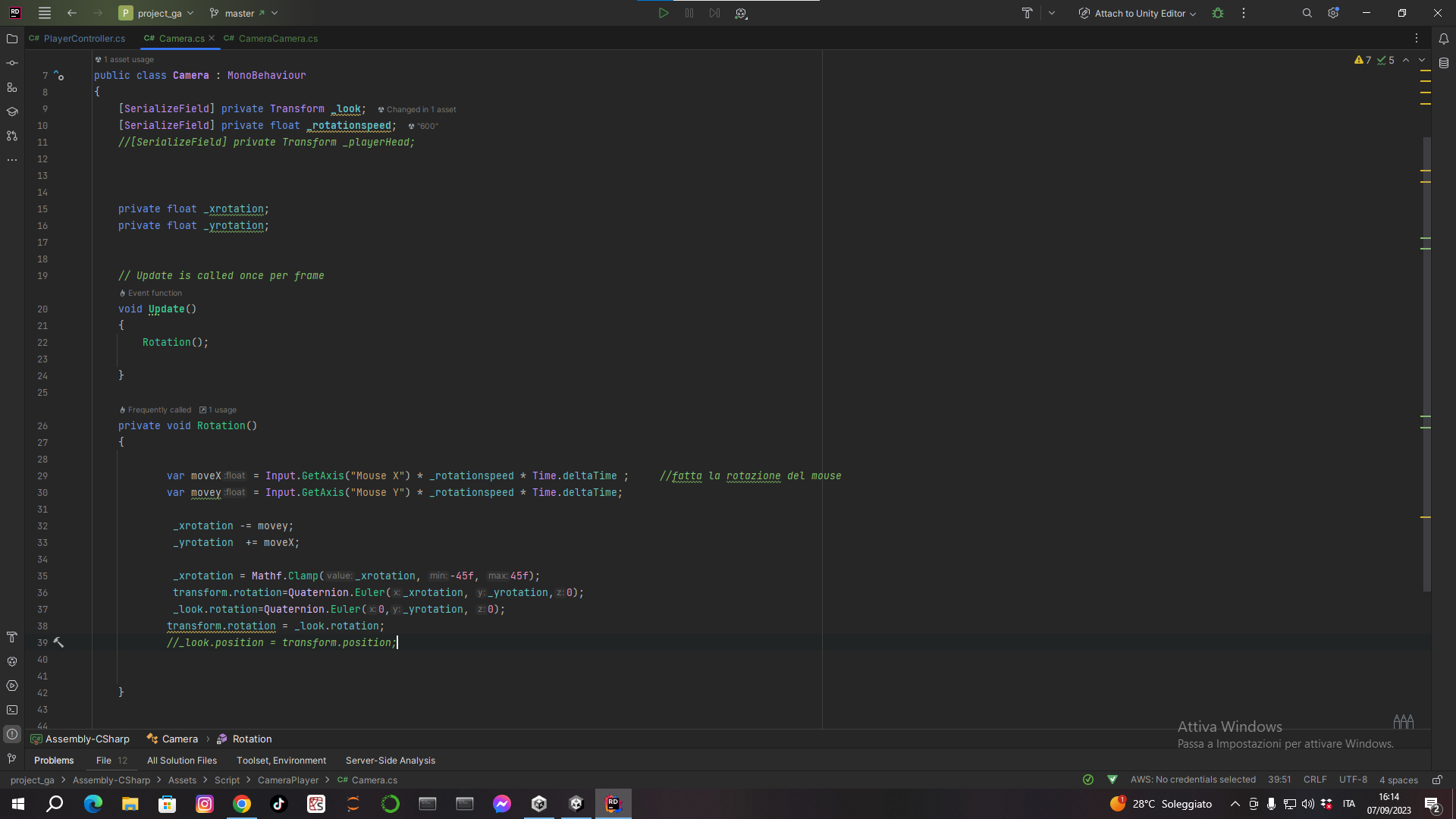Open the Build hammer tool in toolbar

(x=1027, y=13)
